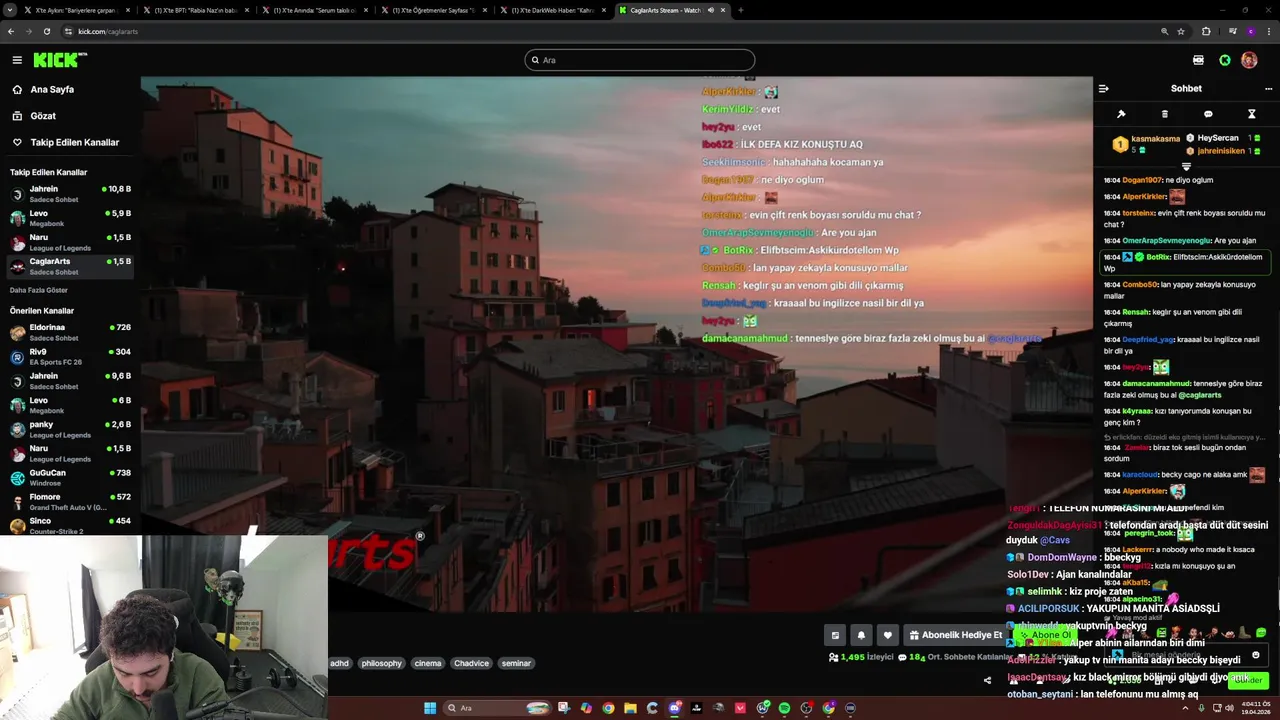This screenshot has height=720, width=1280.
Task: Switch to the 'Rabia Naz' browser tab
Action: pyautogui.click(x=195, y=10)
